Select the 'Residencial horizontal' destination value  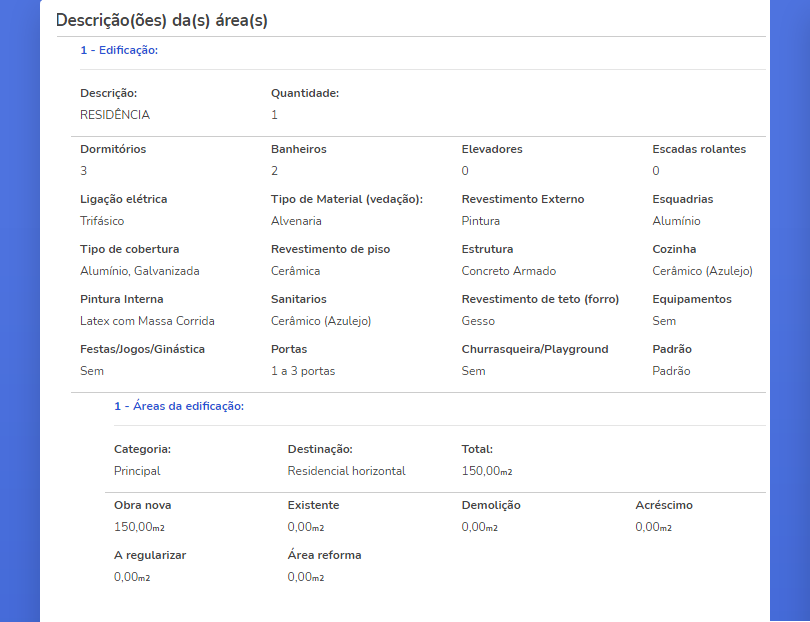click(346, 471)
